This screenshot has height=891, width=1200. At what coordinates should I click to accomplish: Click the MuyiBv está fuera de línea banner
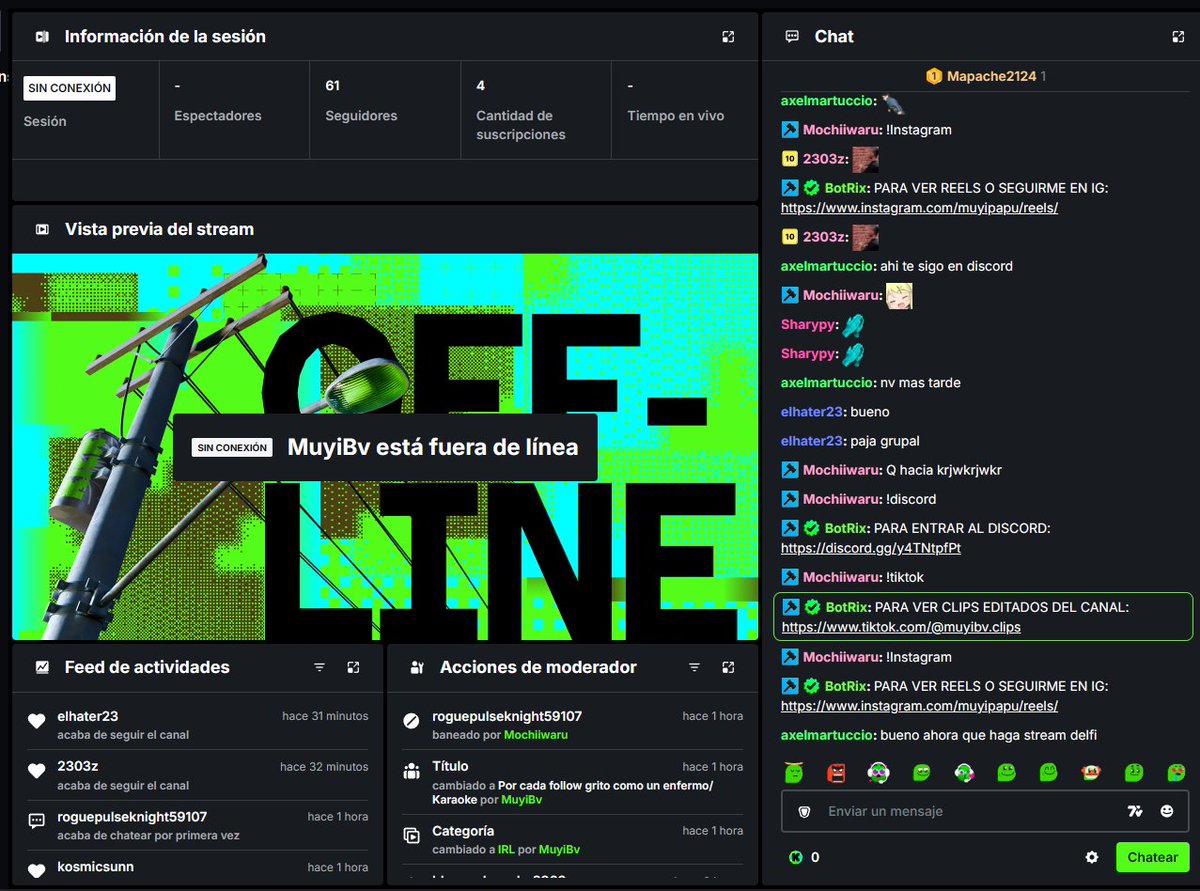click(x=385, y=447)
